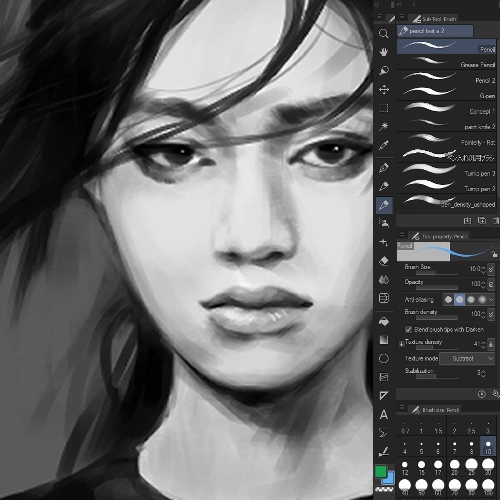Click the blue sub color swatch
The width and height of the screenshot is (500, 500).
390,479
